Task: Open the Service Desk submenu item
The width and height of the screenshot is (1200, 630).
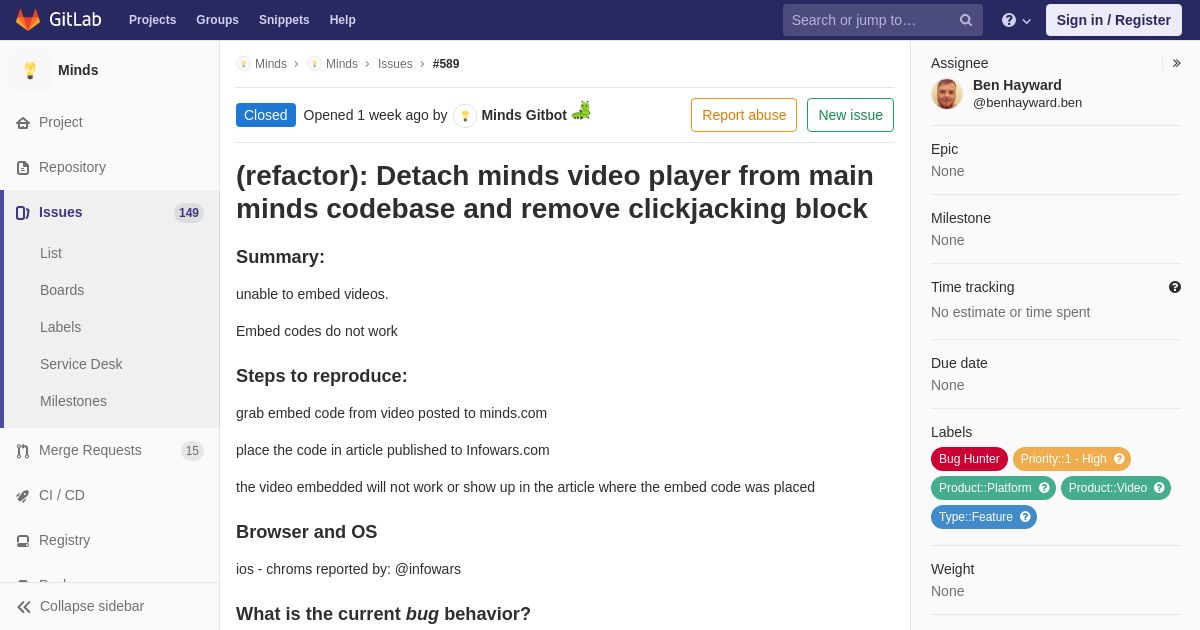Action: (81, 364)
